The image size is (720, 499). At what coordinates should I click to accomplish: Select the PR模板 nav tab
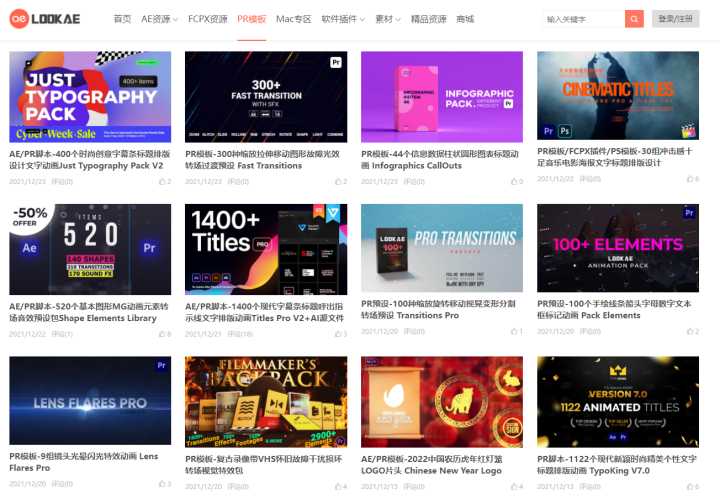(x=252, y=19)
